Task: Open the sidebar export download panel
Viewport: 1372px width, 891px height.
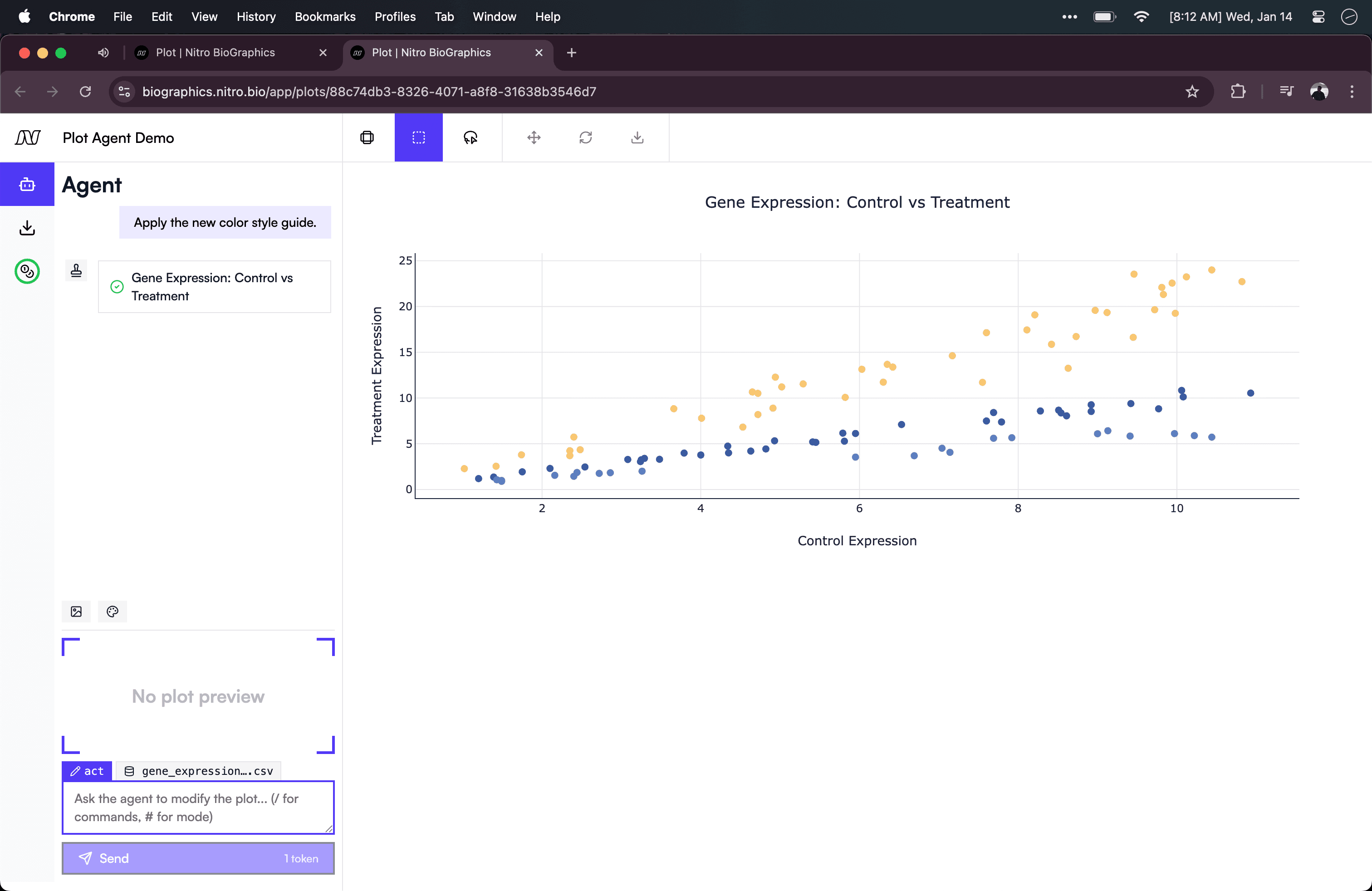Action: 27,228
